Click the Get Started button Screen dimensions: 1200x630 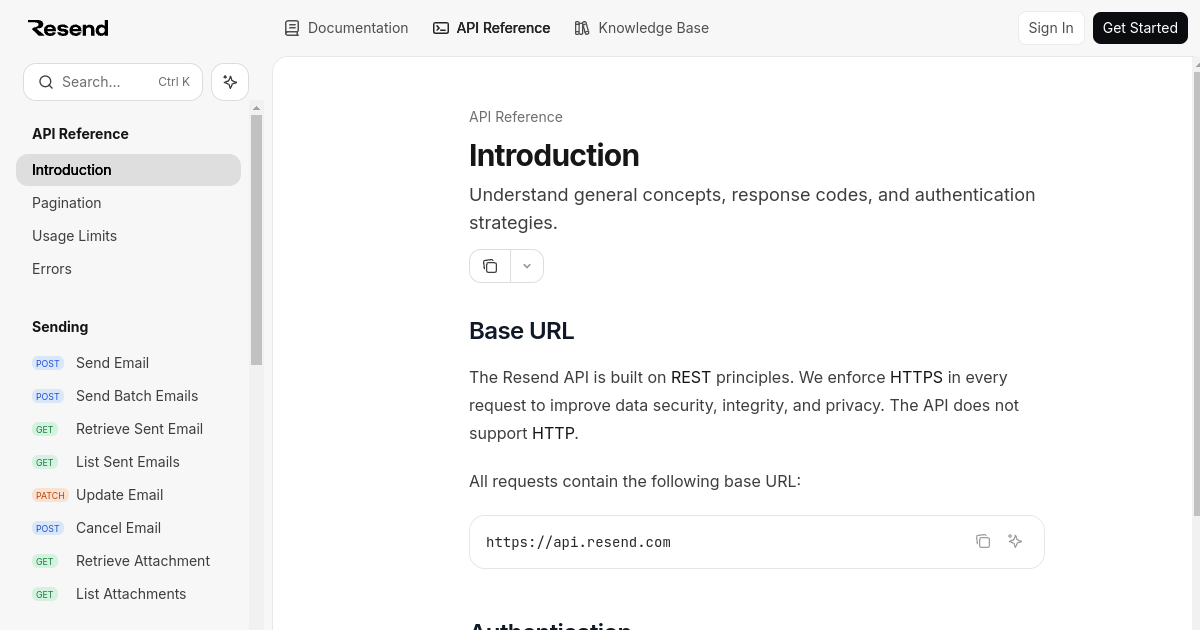[x=1140, y=28]
